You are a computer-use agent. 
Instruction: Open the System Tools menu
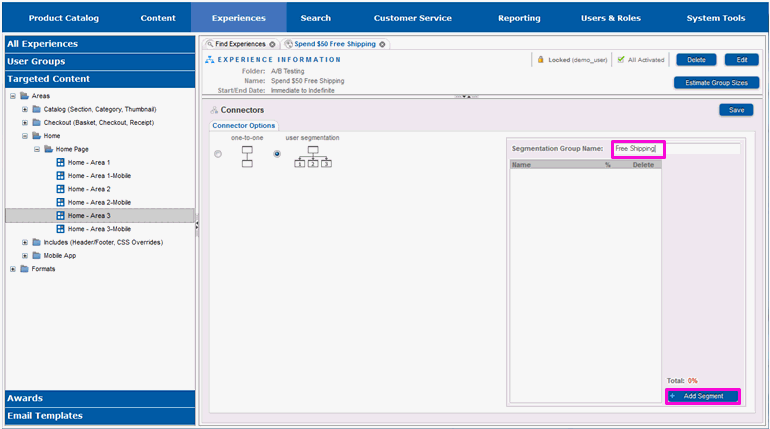[x=715, y=18]
